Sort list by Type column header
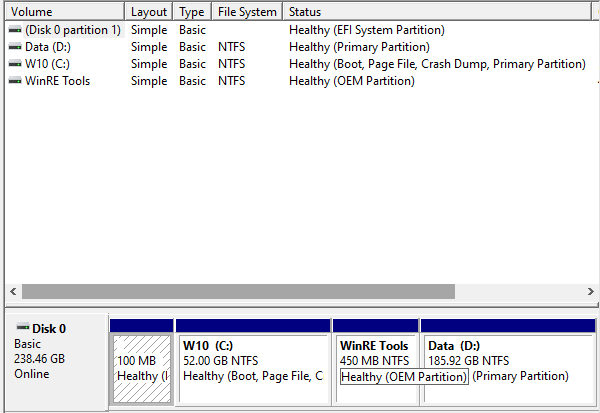The image size is (600, 413). tap(192, 11)
